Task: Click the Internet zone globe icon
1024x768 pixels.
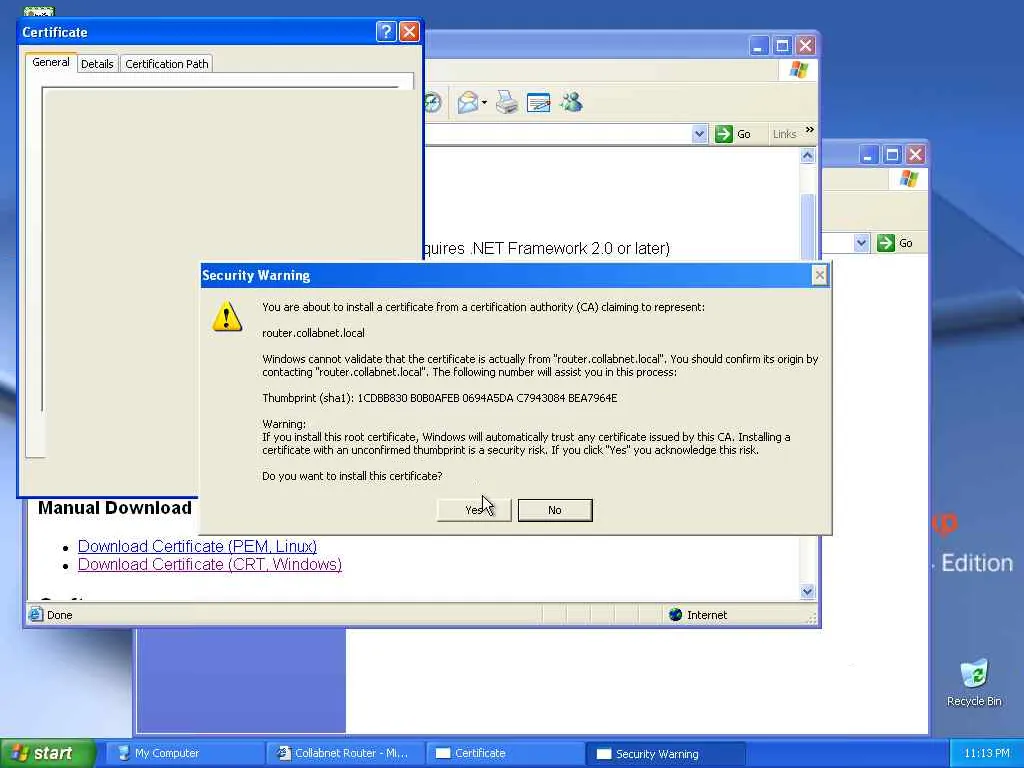Action: coord(675,615)
